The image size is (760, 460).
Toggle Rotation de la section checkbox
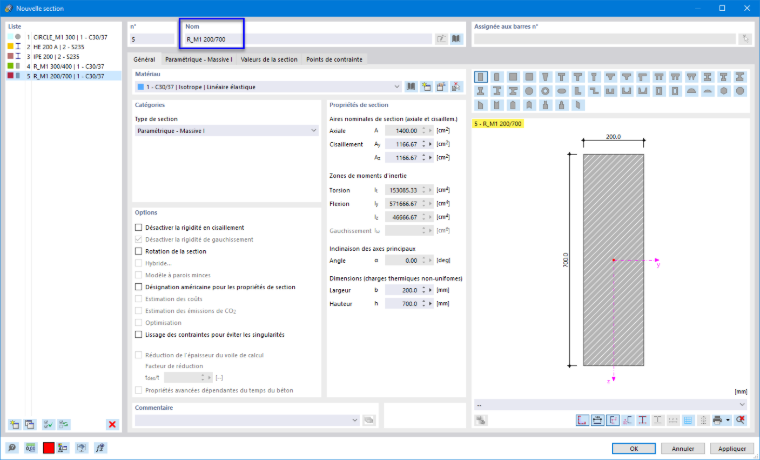coord(139,251)
